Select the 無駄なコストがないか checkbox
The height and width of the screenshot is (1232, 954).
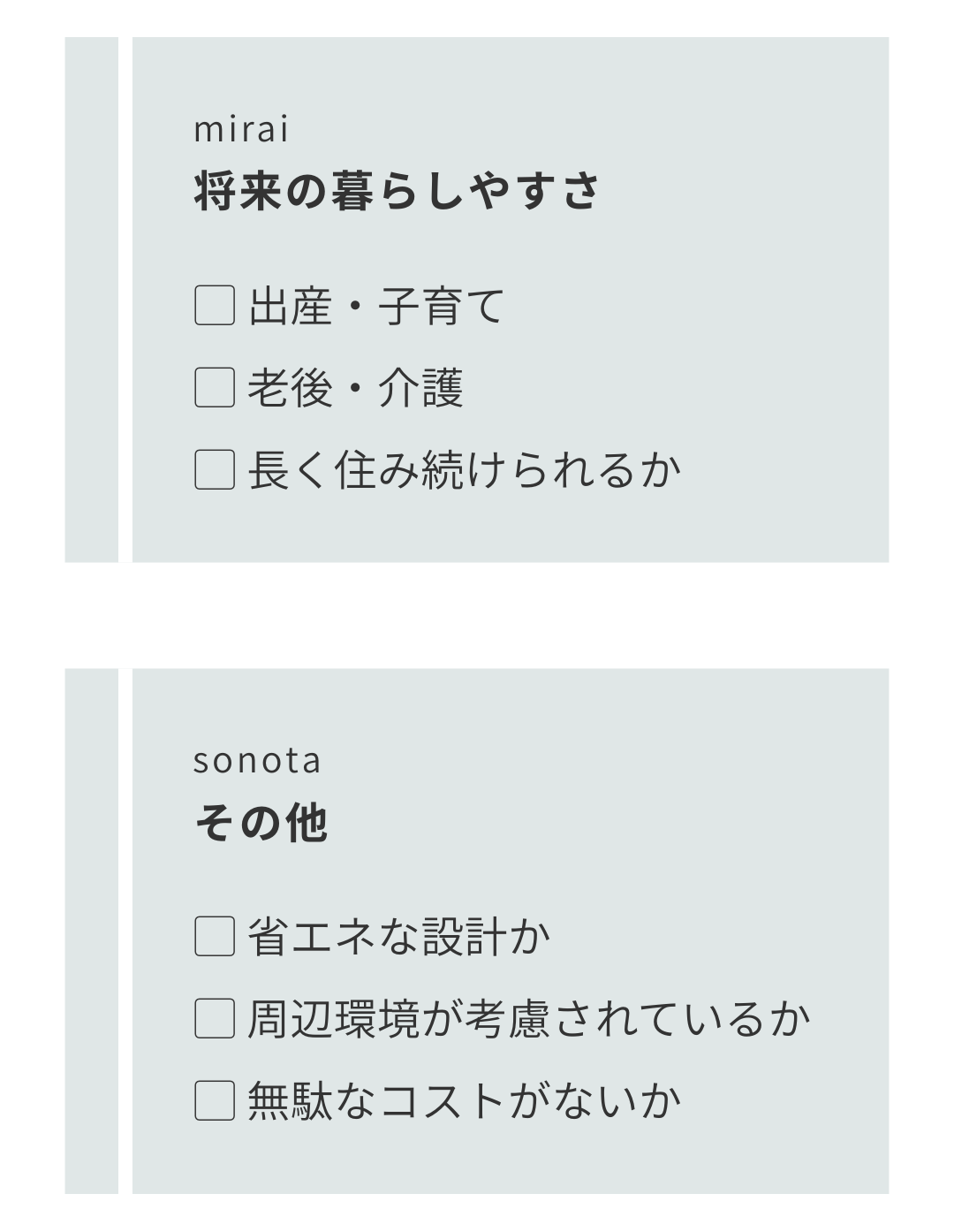(x=215, y=1100)
